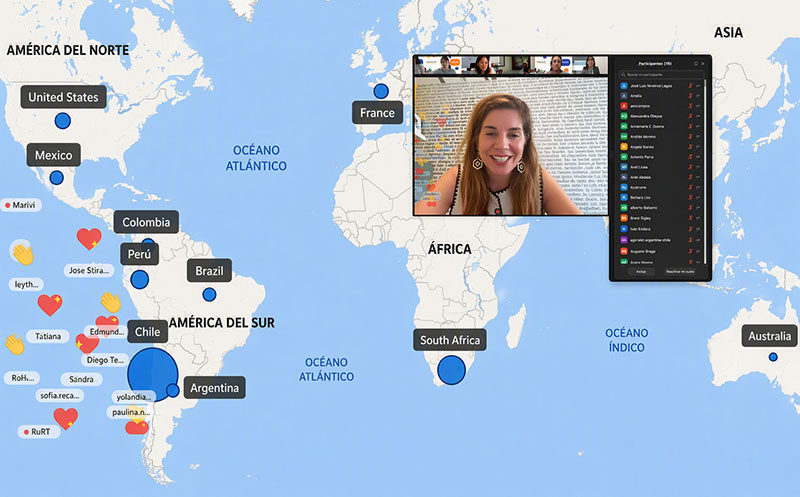
Task: Toggle the camera icon beside Alessandra Olayza
Action: [698, 116]
